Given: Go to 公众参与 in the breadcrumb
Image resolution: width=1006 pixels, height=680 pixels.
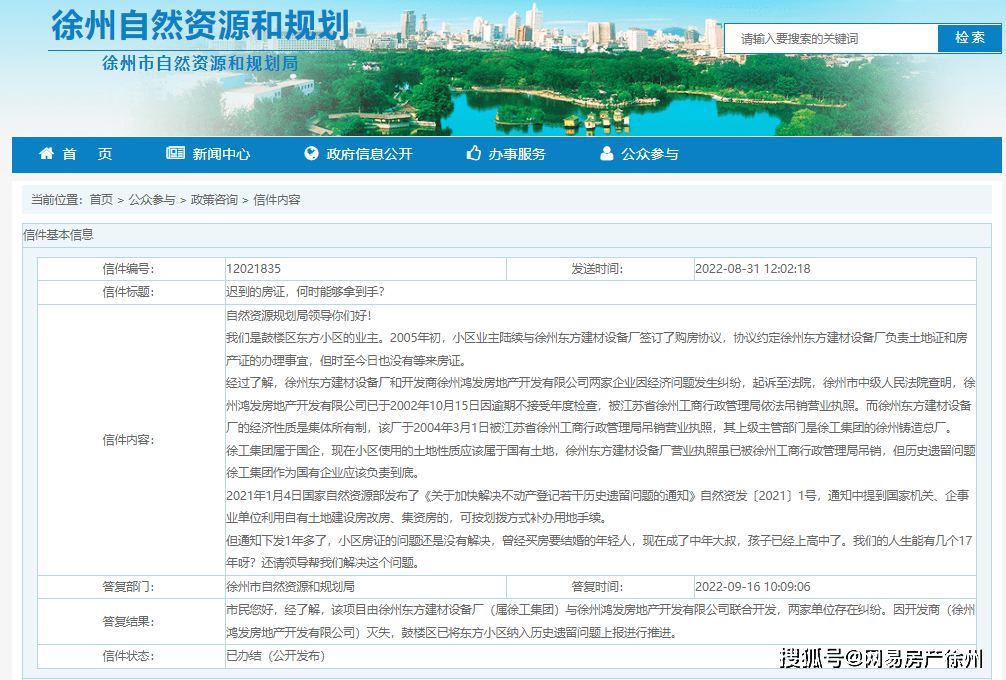Looking at the screenshot, I should click(x=152, y=200).
